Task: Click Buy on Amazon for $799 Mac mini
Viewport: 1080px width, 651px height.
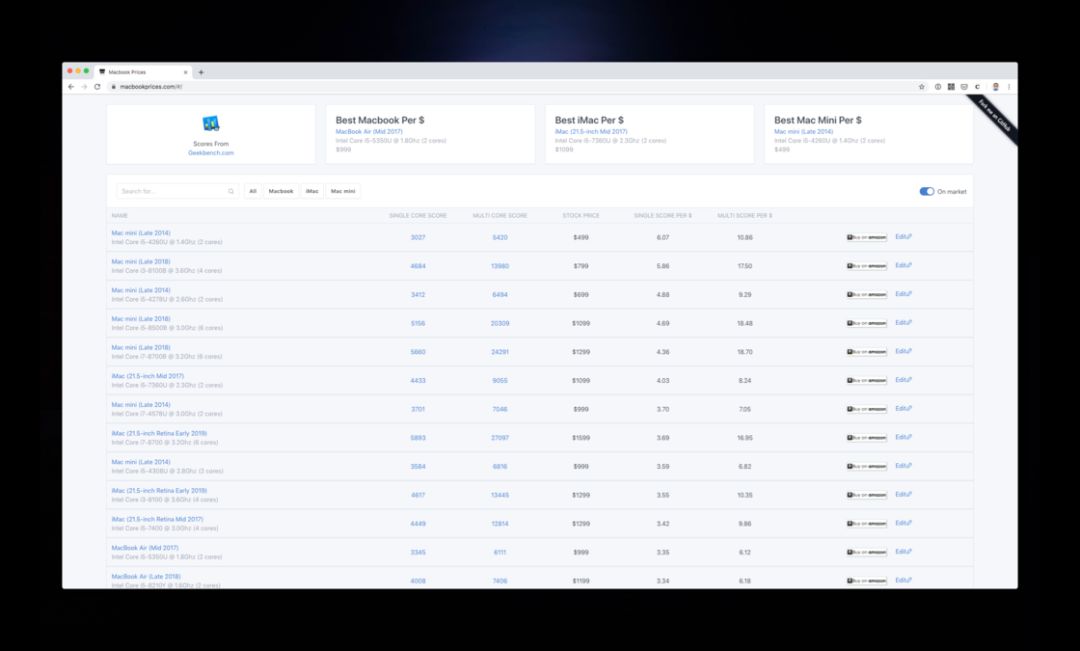Action: (866, 266)
